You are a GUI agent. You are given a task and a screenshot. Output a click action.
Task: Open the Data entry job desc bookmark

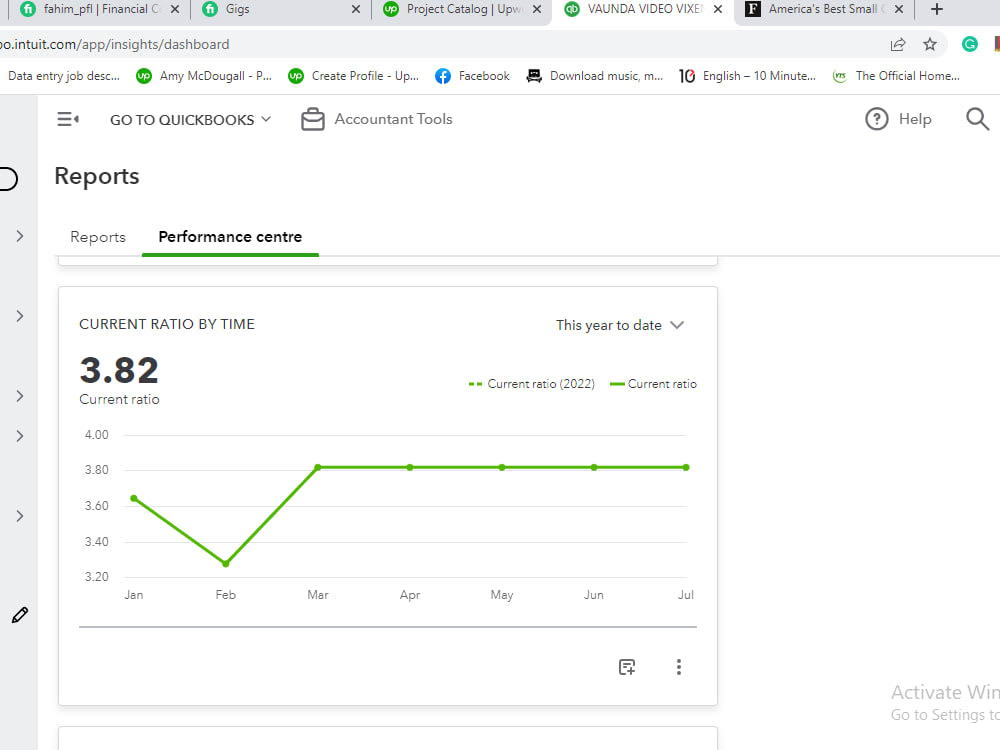(x=64, y=76)
